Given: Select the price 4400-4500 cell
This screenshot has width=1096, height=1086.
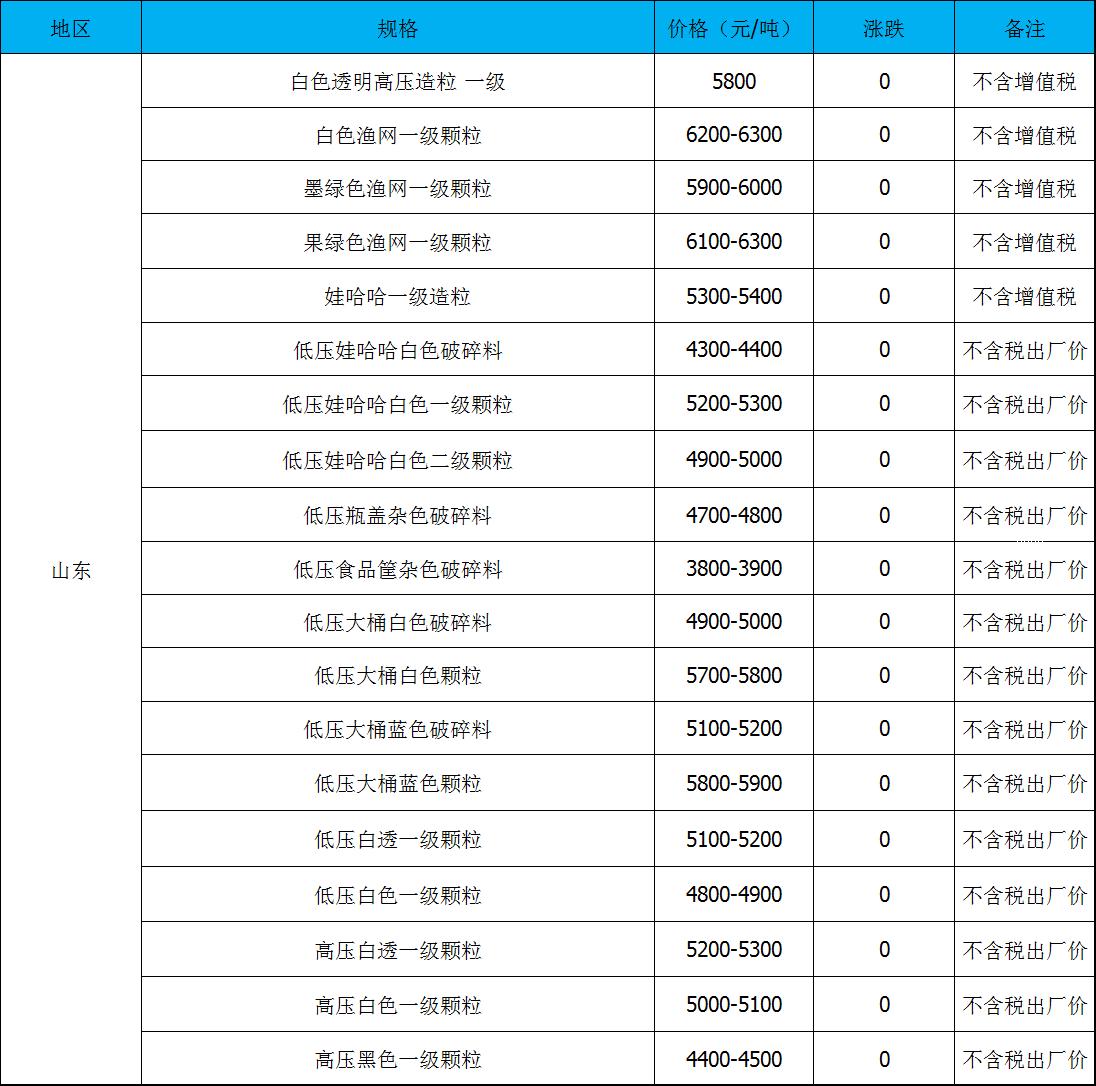Looking at the screenshot, I should (x=733, y=1059).
